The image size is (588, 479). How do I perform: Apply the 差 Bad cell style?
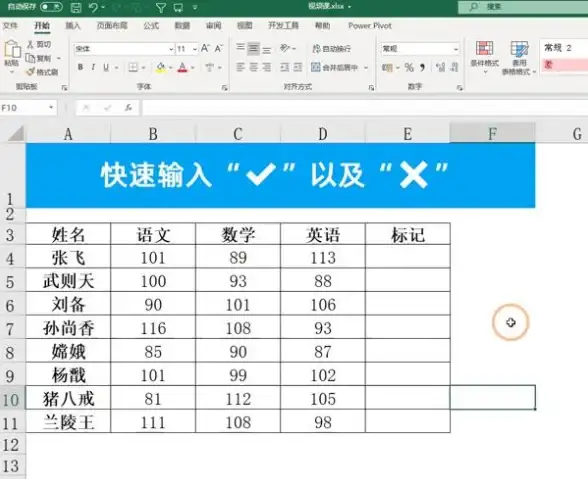click(x=565, y=65)
